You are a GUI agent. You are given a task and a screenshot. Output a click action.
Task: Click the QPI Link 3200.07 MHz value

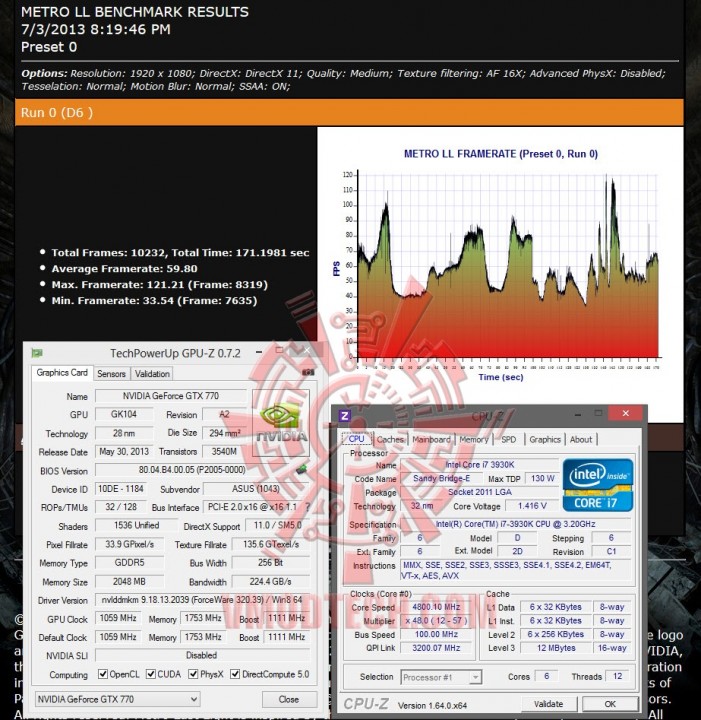[435, 648]
